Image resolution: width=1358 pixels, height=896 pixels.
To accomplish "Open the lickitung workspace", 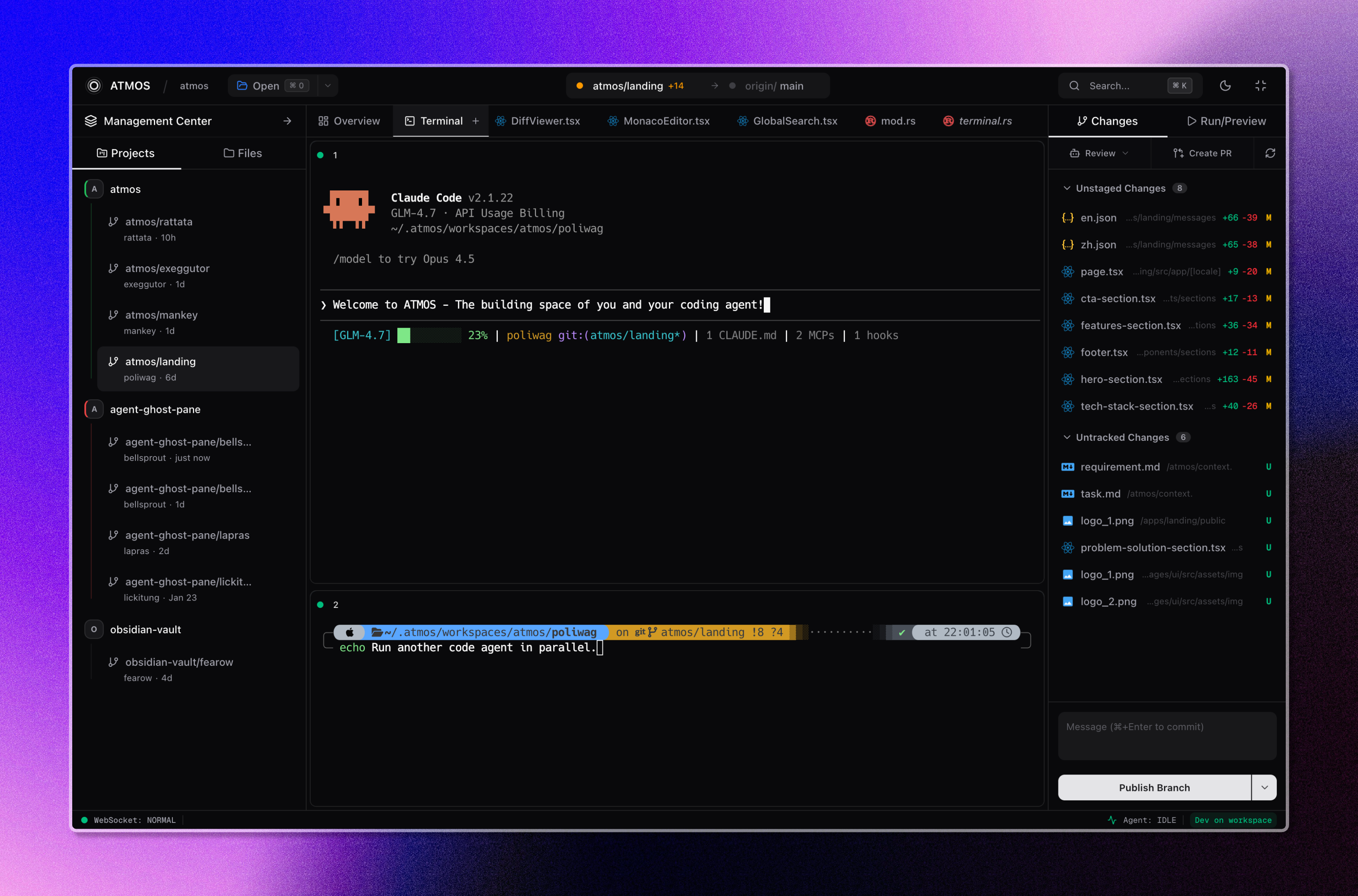I will [198, 589].
